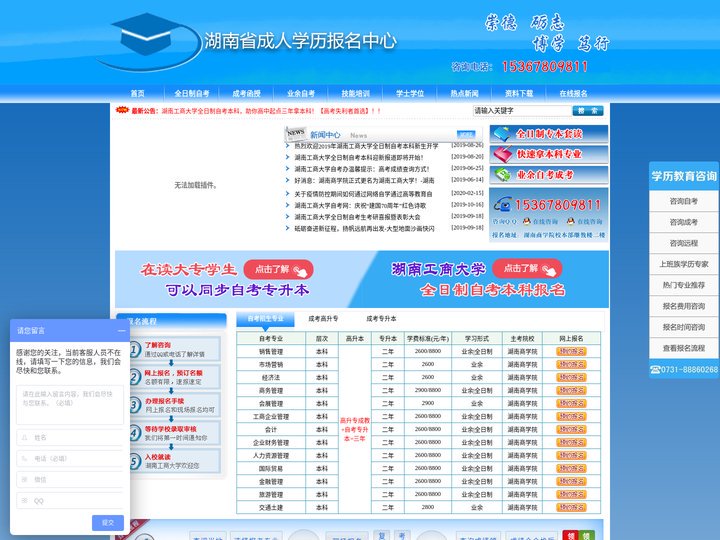Open news 湖南工商大学全日制自考本科迎新报道即将开始
720x540 pixels.
pyautogui.click(x=359, y=157)
